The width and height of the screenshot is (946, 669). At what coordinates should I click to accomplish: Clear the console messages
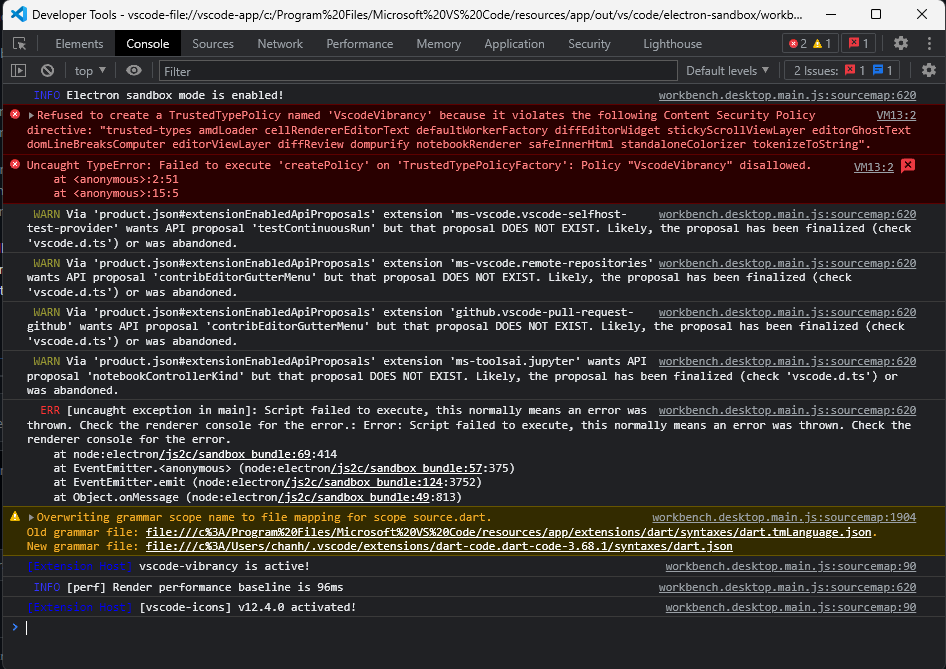coord(46,70)
